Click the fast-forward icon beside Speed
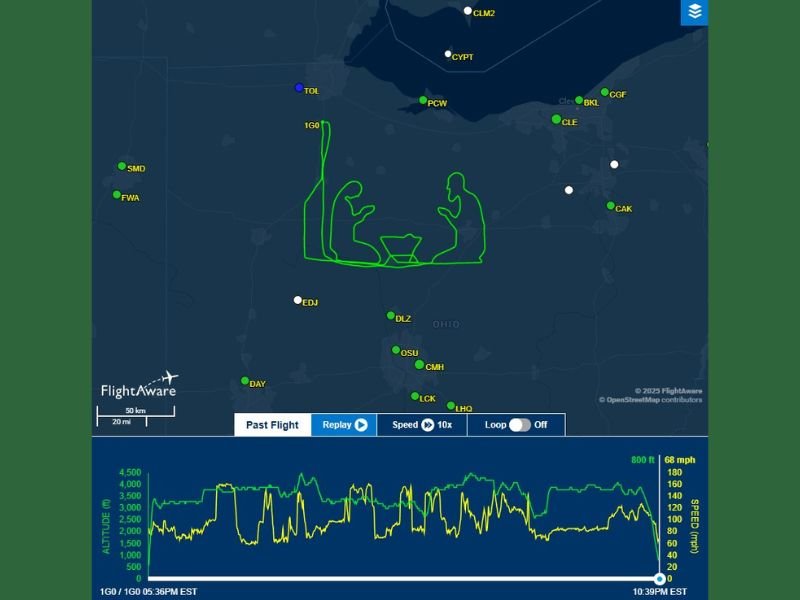Screen dimensions: 800x600 [428, 424]
